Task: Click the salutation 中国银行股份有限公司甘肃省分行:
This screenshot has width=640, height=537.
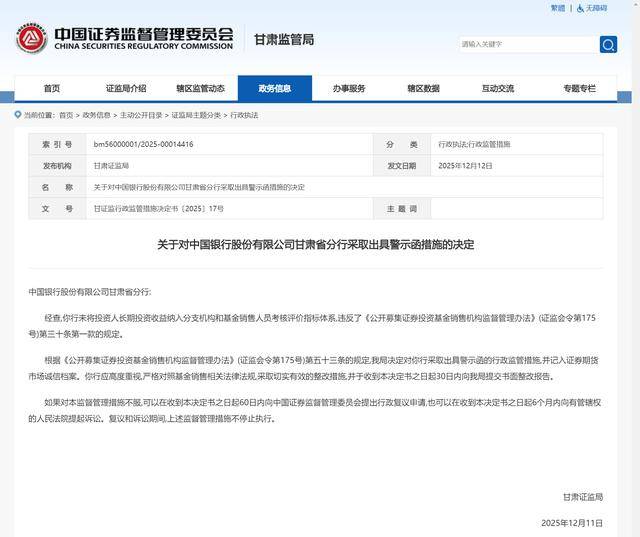Action: click(90, 292)
